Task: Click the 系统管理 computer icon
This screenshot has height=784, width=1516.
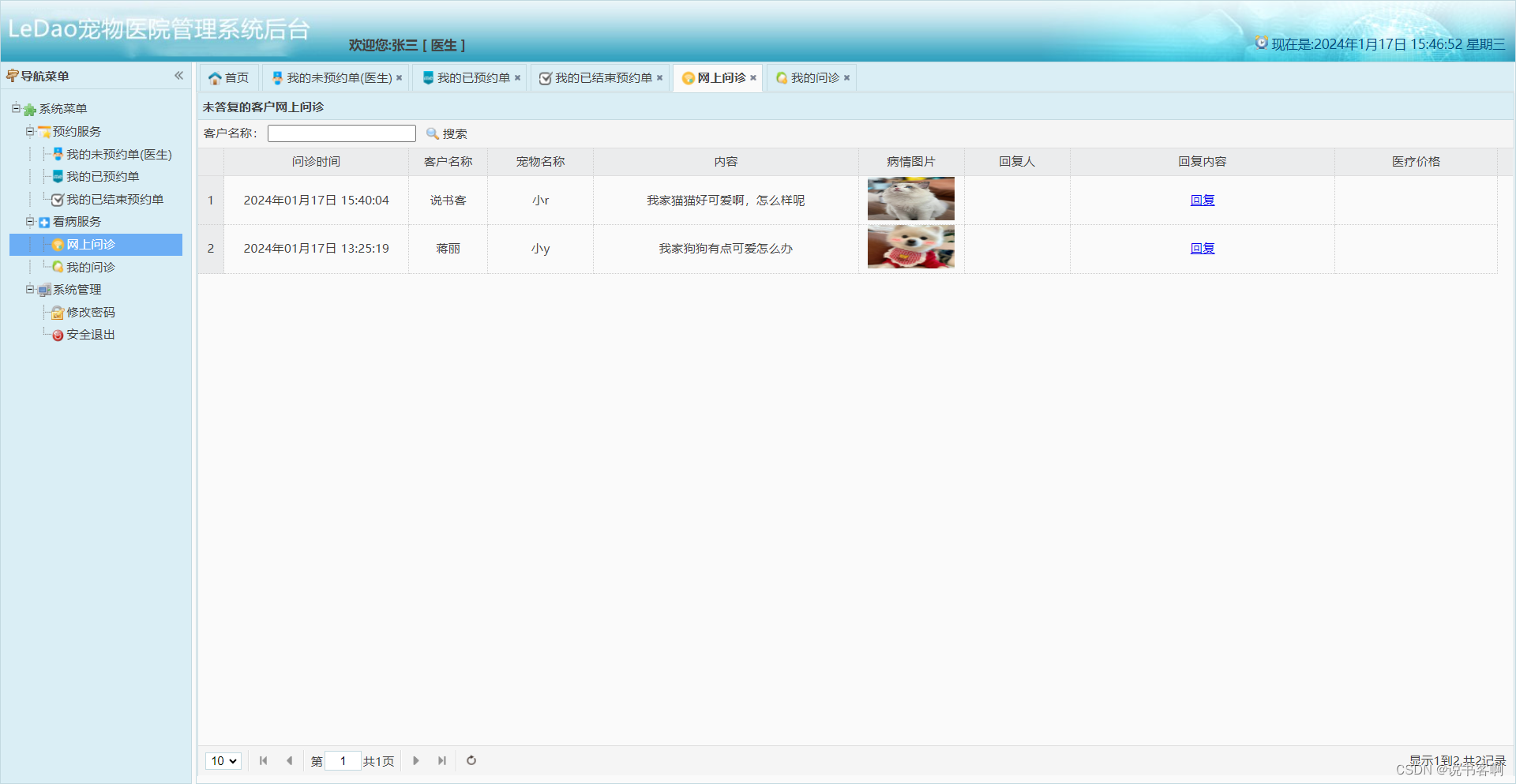Action: pos(44,290)
